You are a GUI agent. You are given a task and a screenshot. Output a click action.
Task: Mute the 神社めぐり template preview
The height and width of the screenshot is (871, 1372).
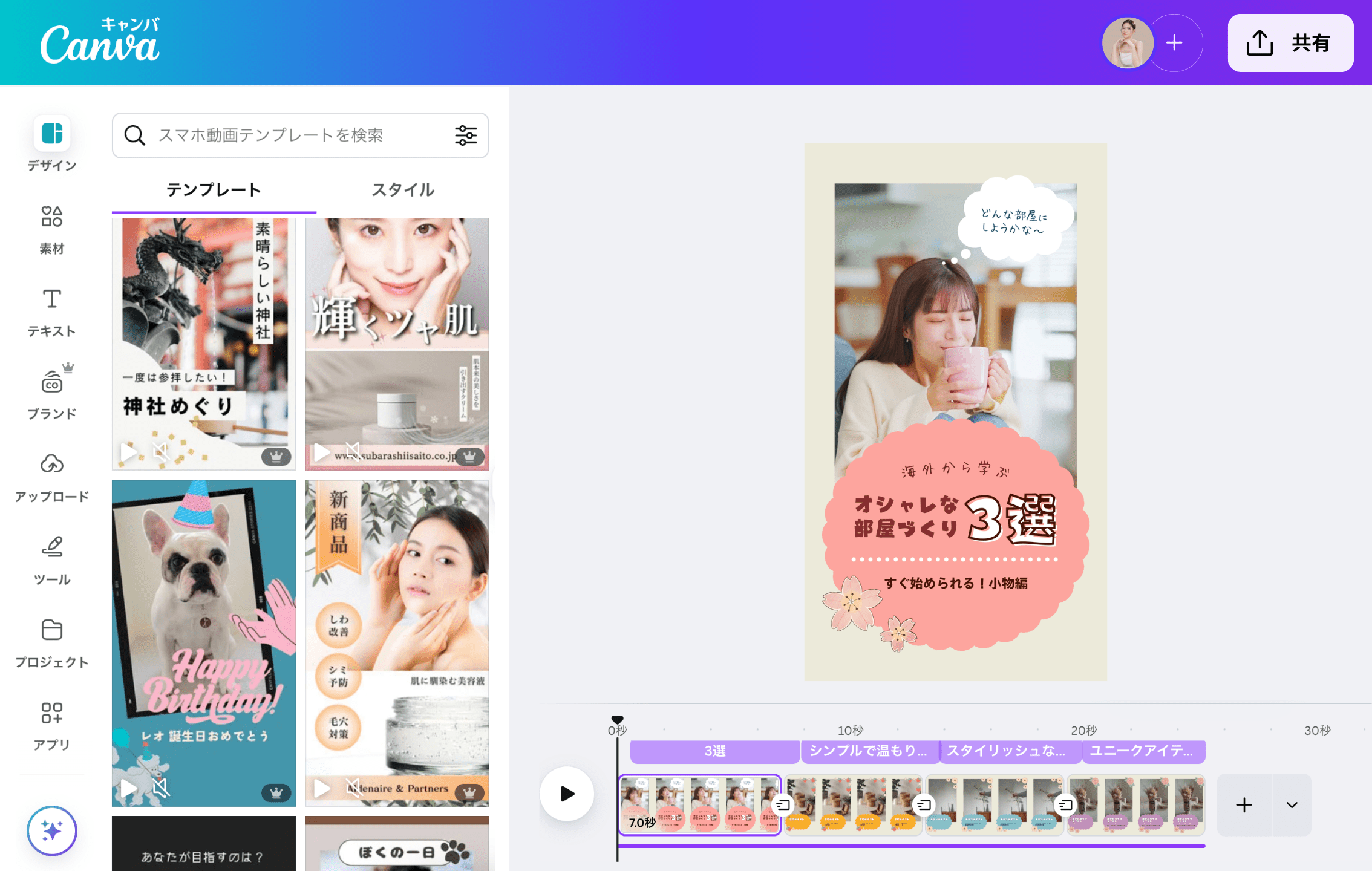point(160,451)
